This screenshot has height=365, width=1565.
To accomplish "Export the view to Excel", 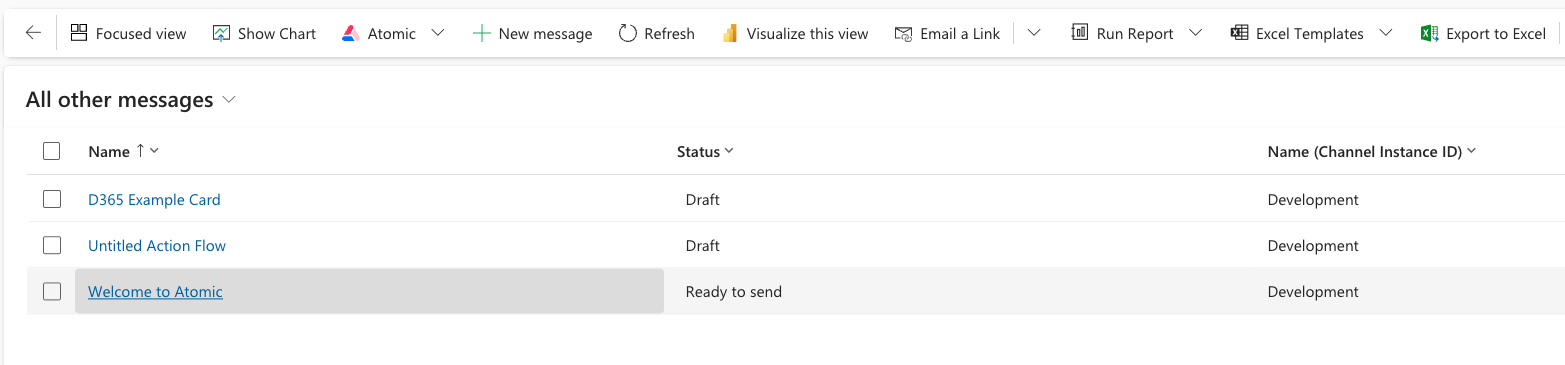I will click(1484, 33).
